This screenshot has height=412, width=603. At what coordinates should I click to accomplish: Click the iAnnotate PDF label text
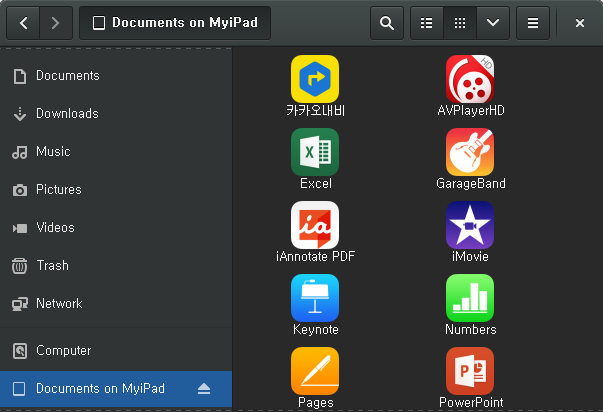[x=315, y=257]
